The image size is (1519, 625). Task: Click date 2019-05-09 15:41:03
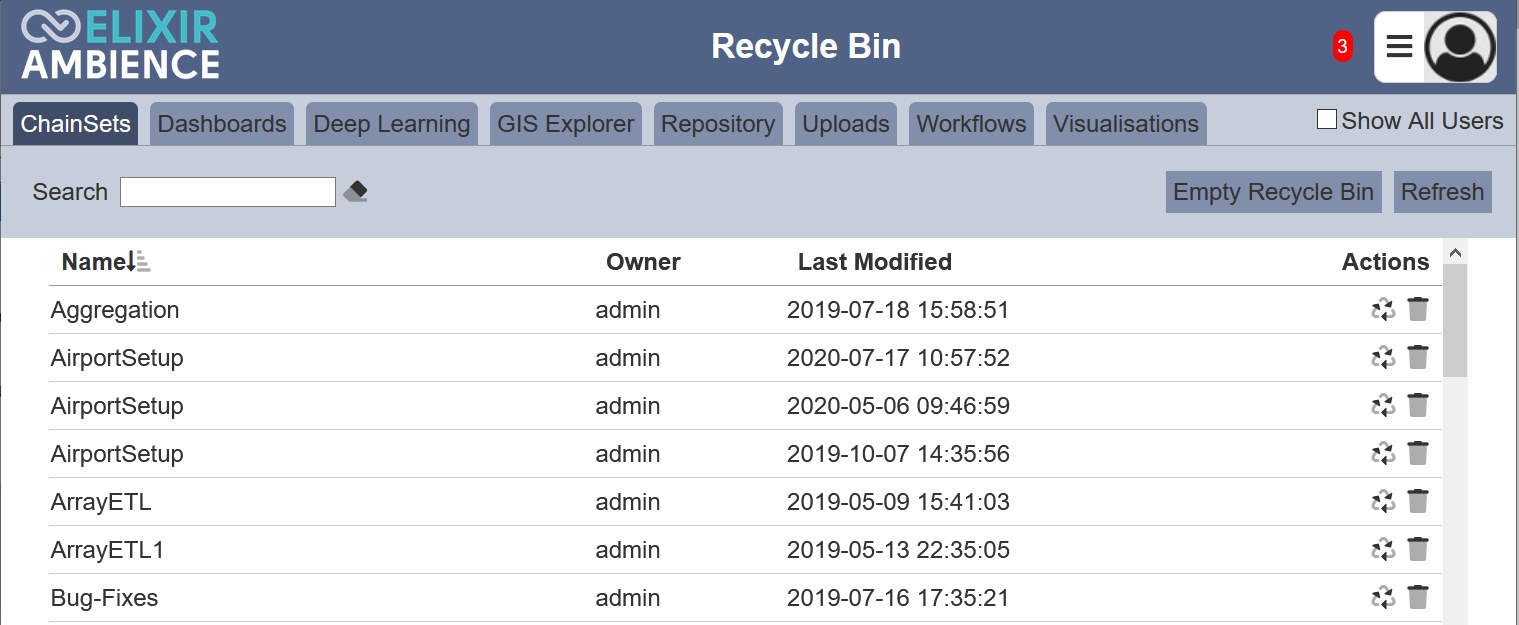[x=898, y=502]
